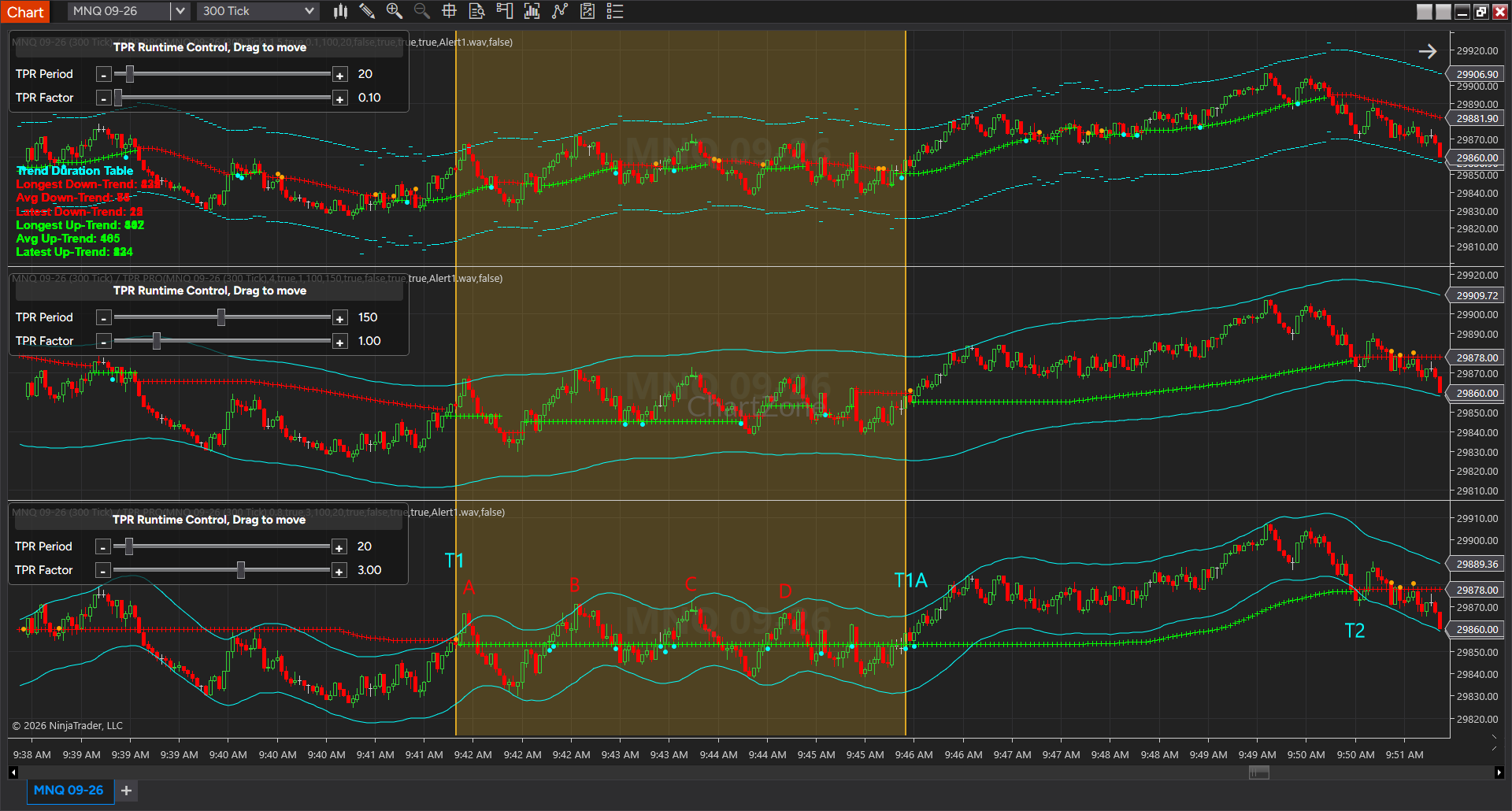Increase TPR Period showing 20 in top panel
1512x811 pixels.
click(339, 75)
